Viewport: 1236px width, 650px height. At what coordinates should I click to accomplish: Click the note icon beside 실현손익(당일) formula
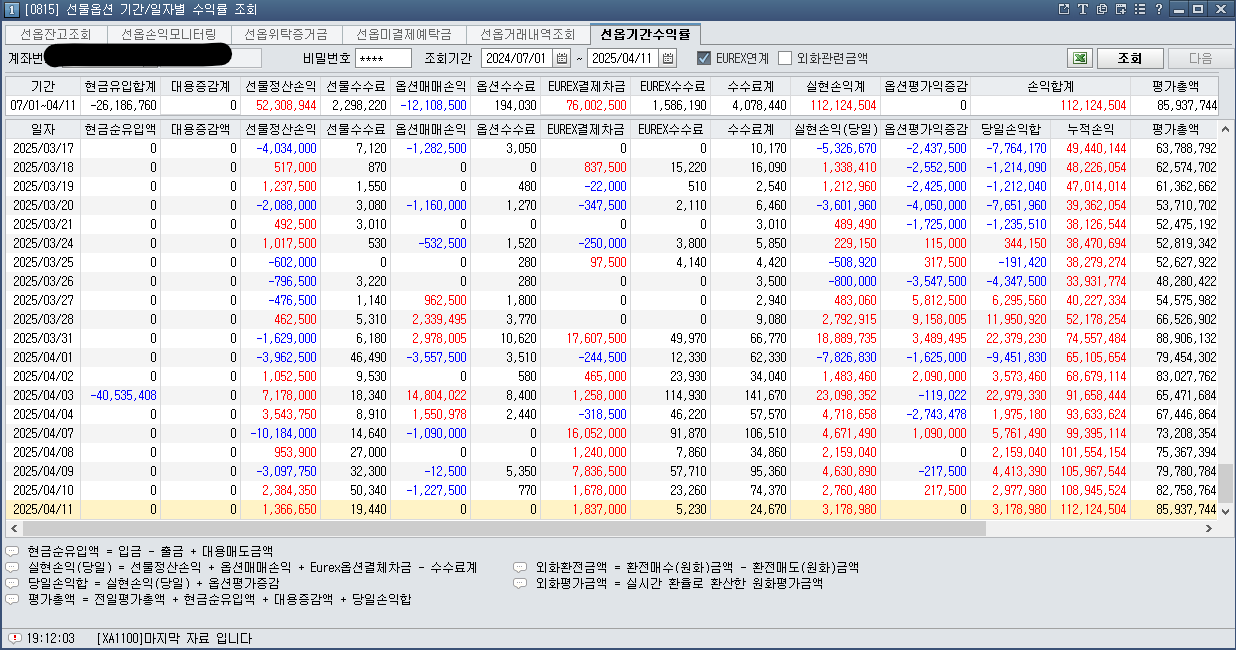12,567
